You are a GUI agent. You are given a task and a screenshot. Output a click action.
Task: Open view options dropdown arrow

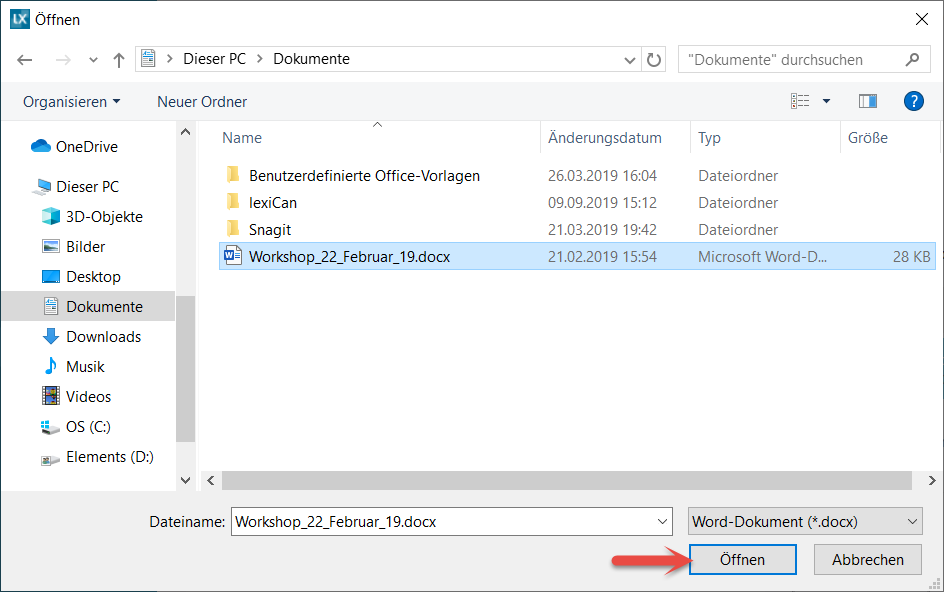pos(826,101)
